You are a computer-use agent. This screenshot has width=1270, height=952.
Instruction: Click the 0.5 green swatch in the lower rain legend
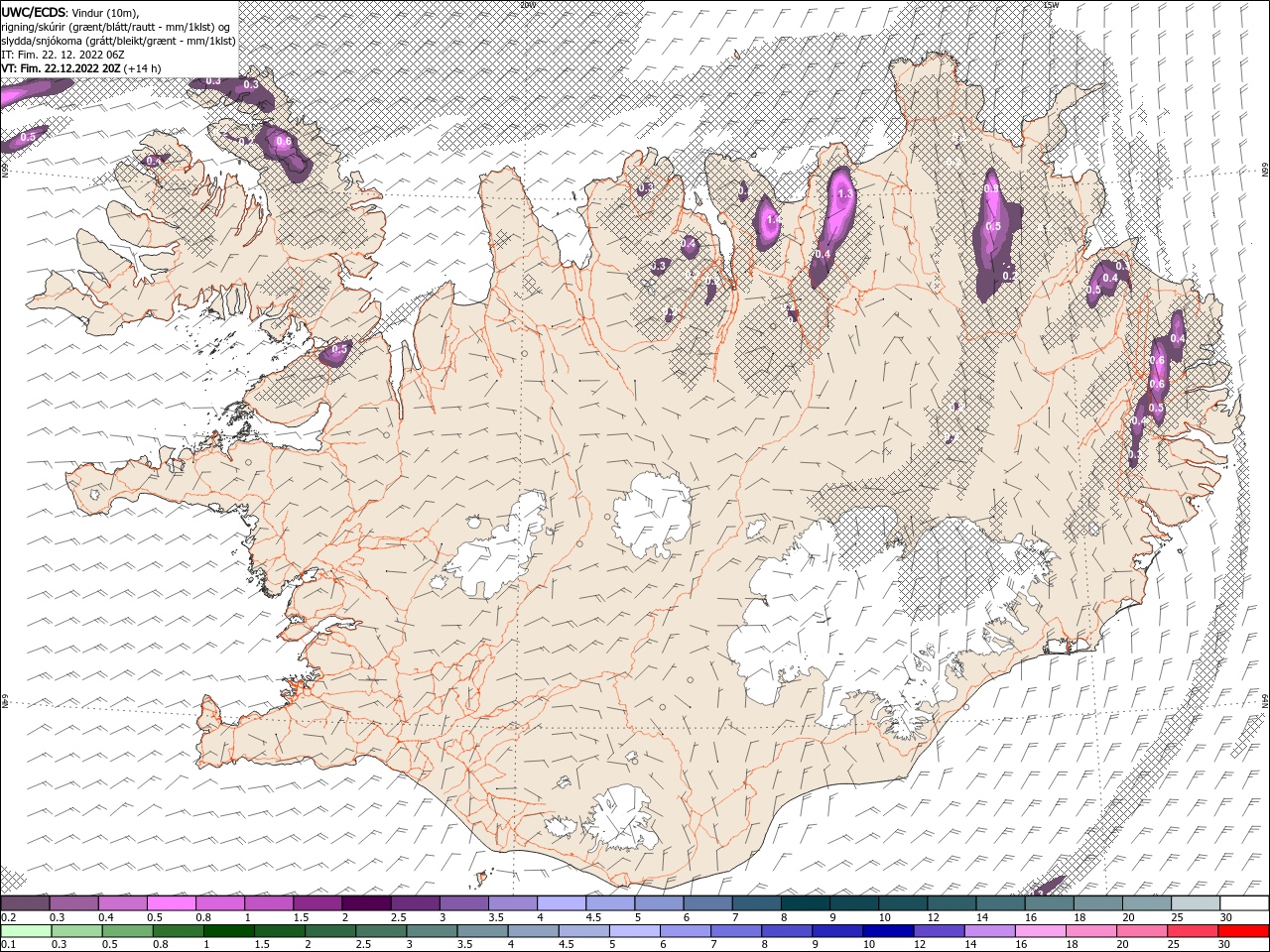coord(127,931)
